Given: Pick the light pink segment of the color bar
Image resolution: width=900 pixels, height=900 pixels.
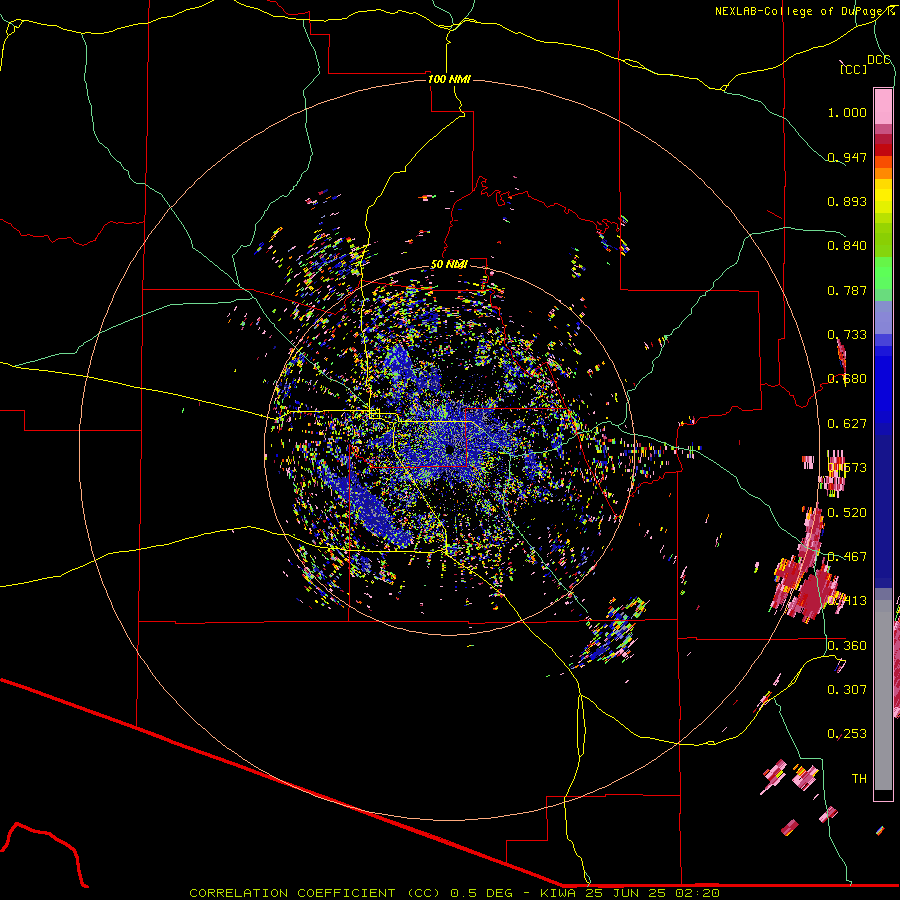Looking at the screenshot, I should point(883,106).
